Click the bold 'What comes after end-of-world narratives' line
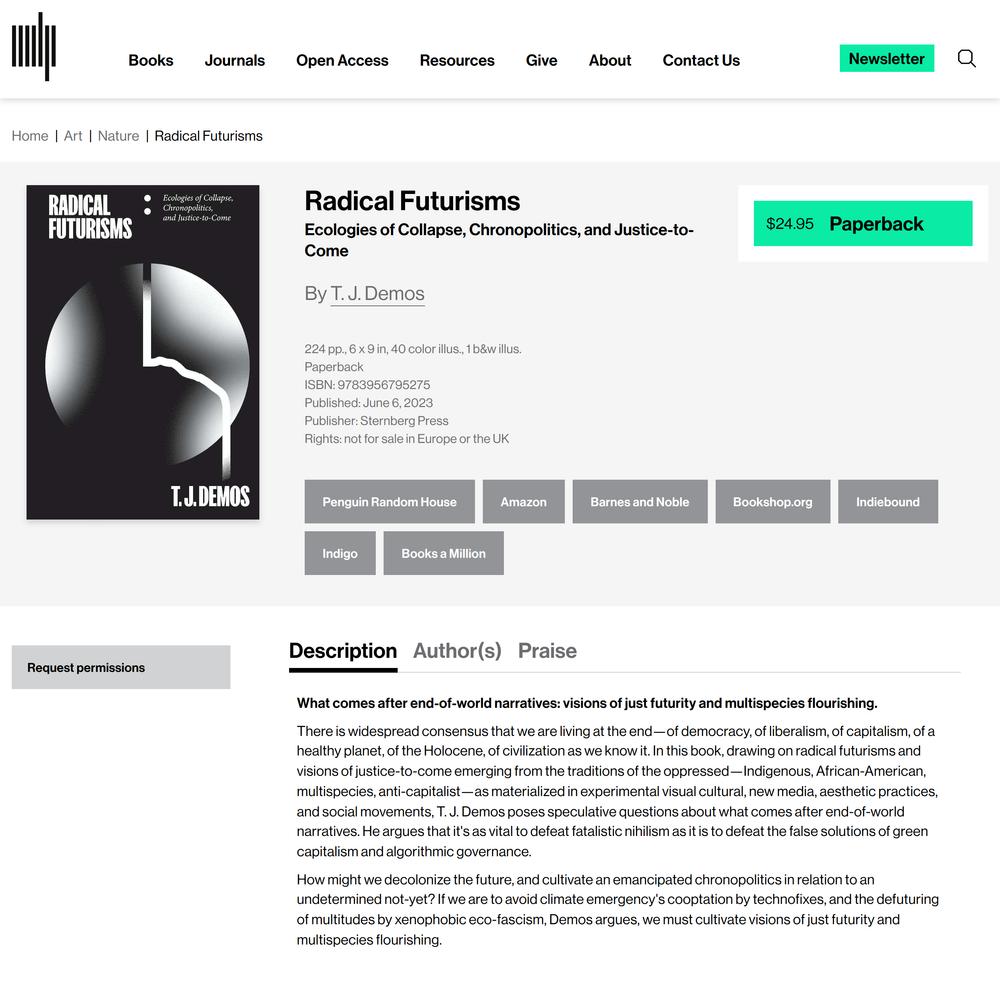 point(587,703)
